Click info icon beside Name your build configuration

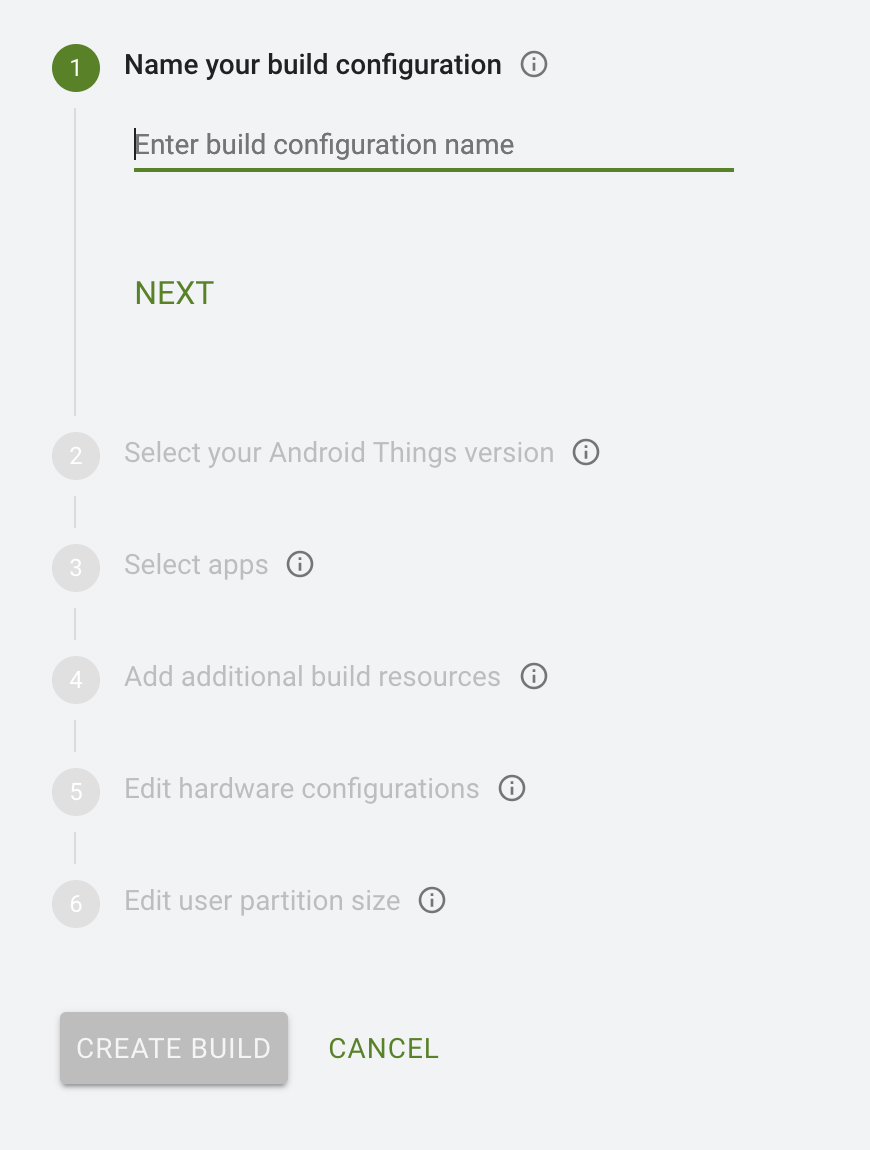pos(533,65)
